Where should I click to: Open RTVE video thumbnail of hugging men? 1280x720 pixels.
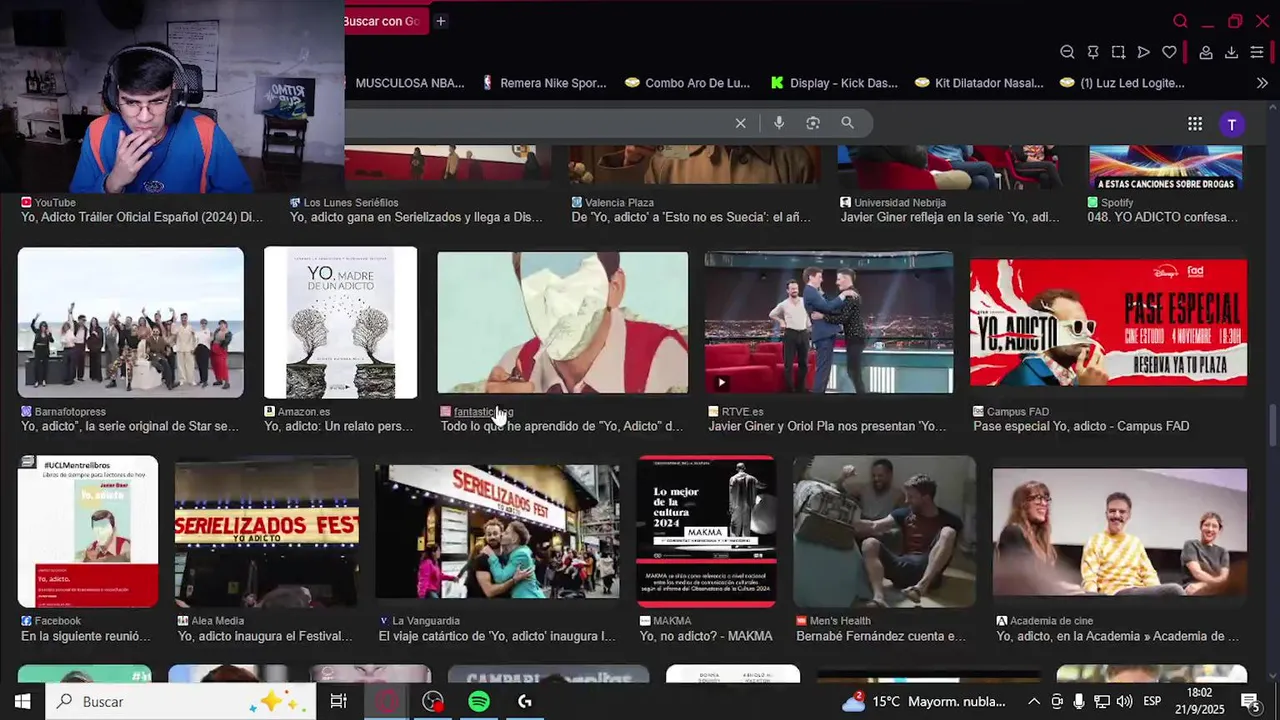tap(829, 323)
